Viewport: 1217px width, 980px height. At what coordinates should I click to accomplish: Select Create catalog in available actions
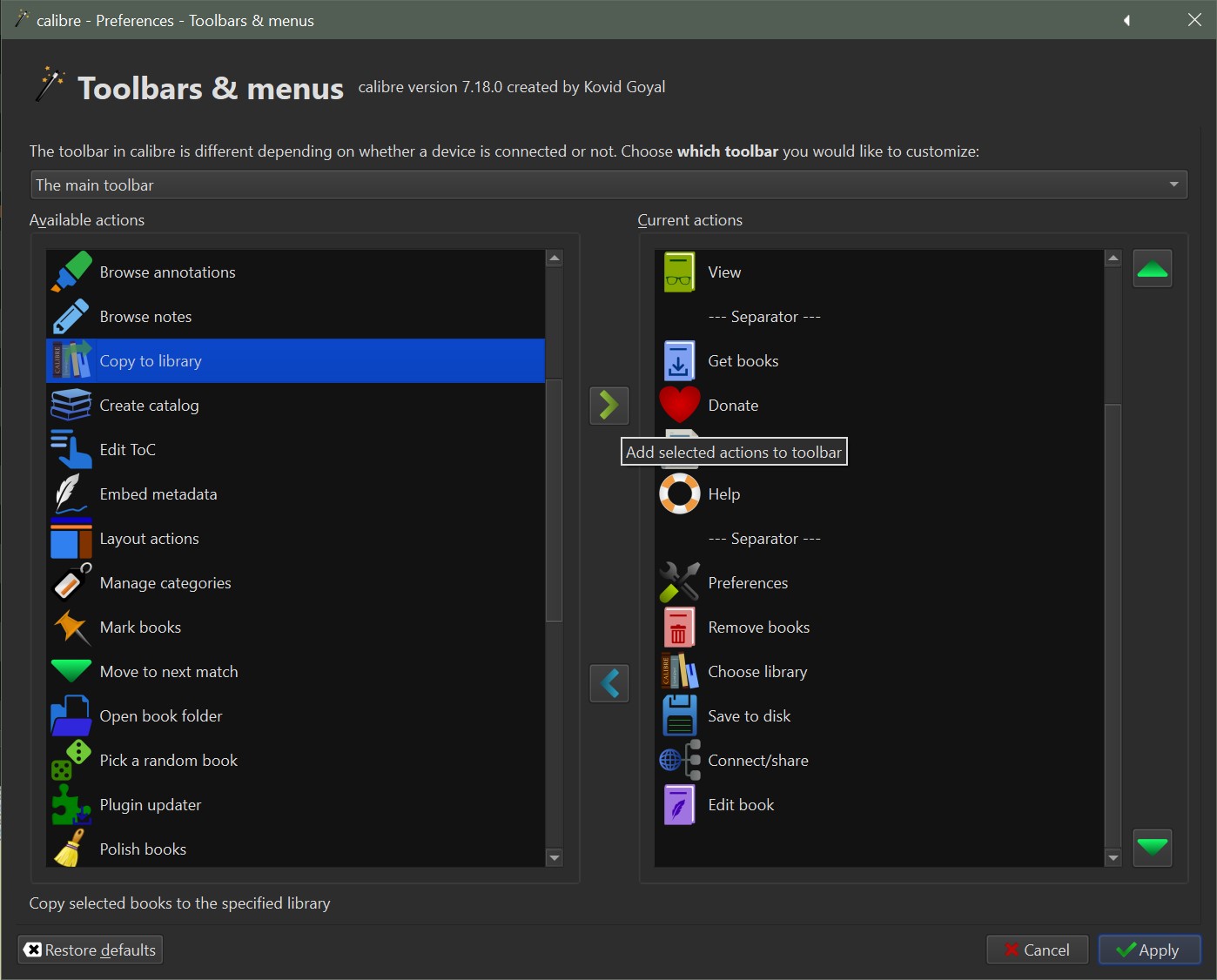[149, 406]
